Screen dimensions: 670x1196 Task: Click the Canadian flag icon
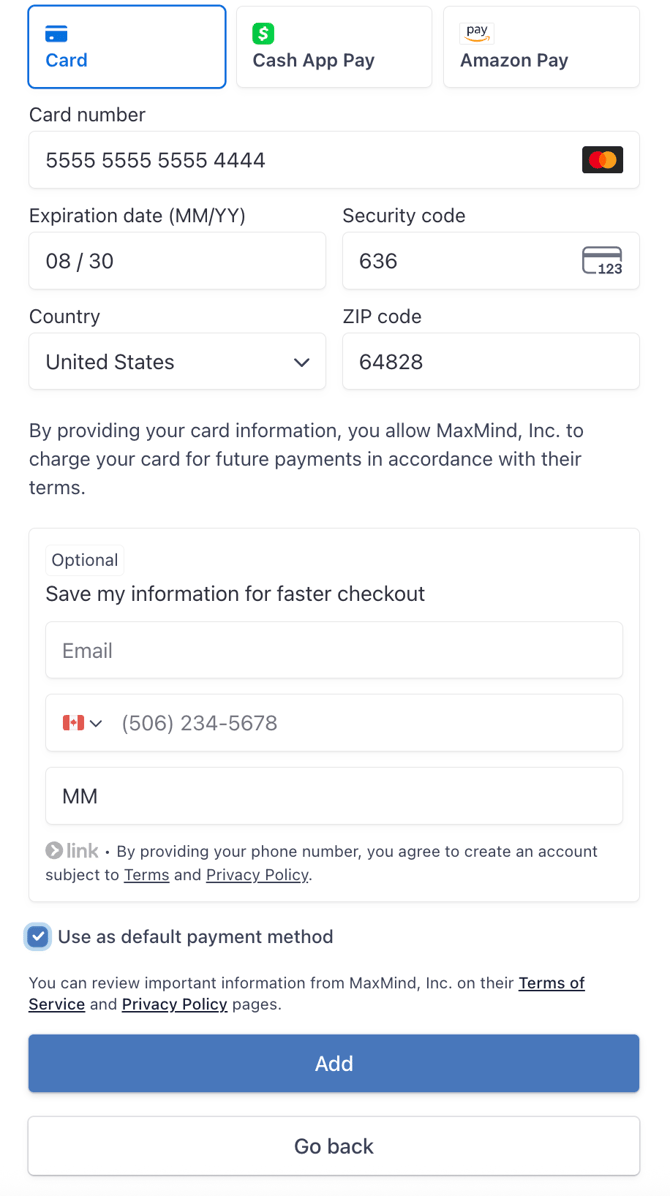click(73, 723)
